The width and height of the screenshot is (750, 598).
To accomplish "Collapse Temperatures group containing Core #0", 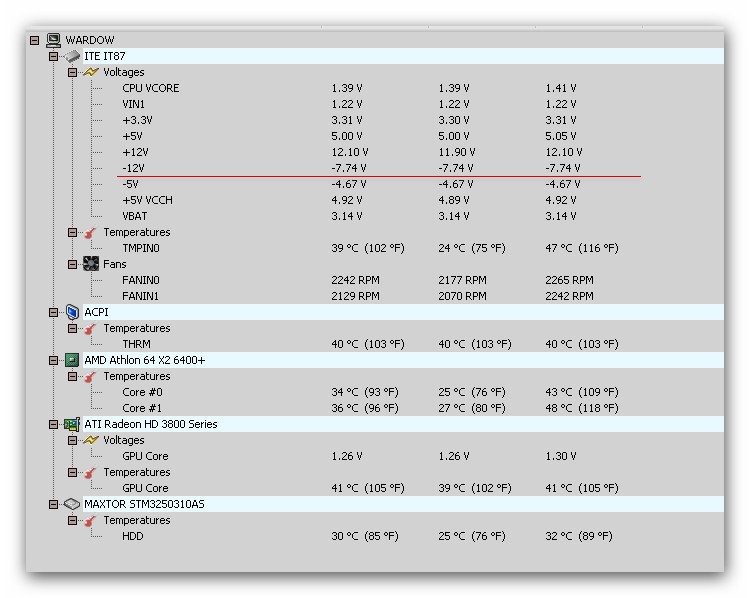I will (72, 377).
